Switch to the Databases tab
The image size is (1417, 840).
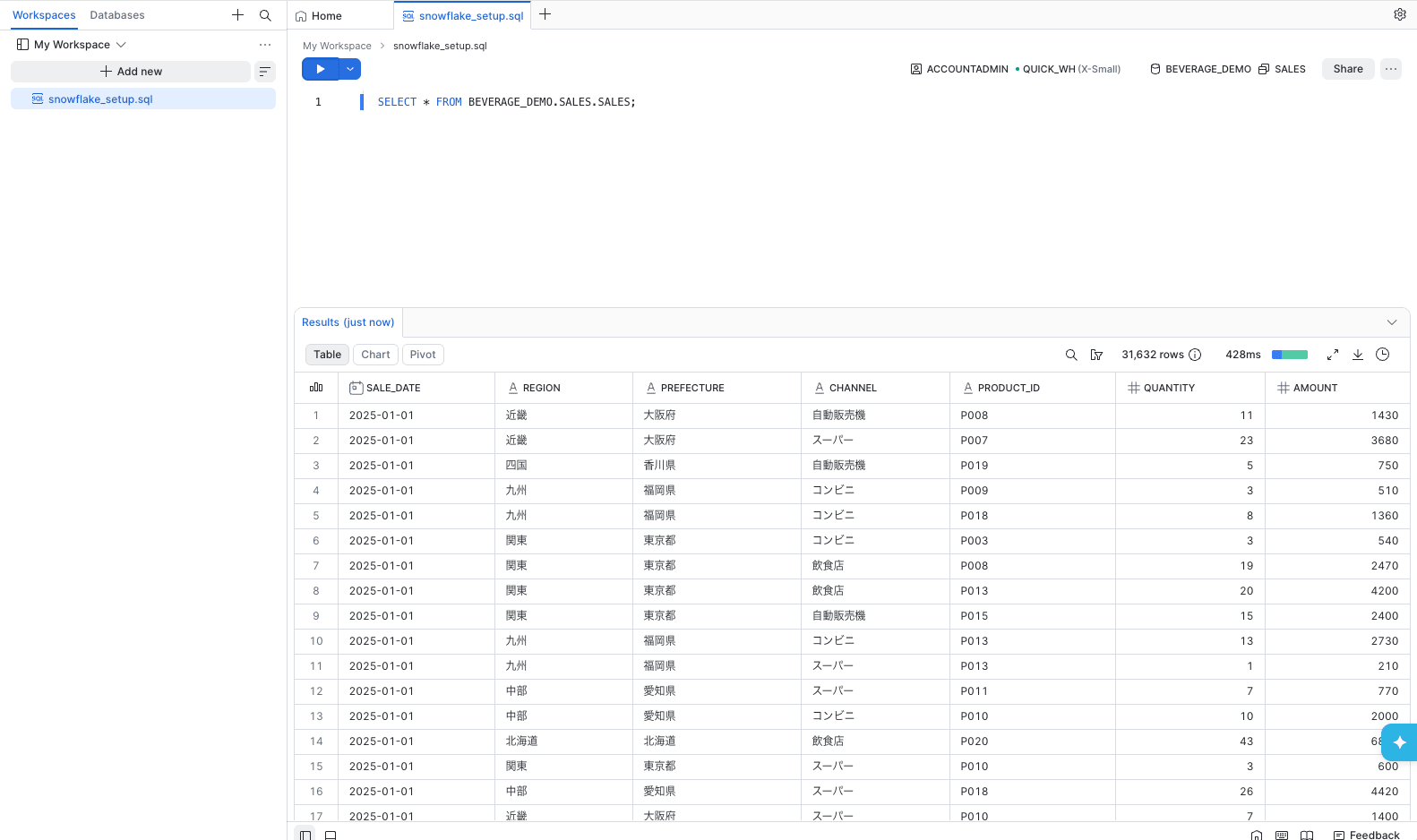pos(117,15)
